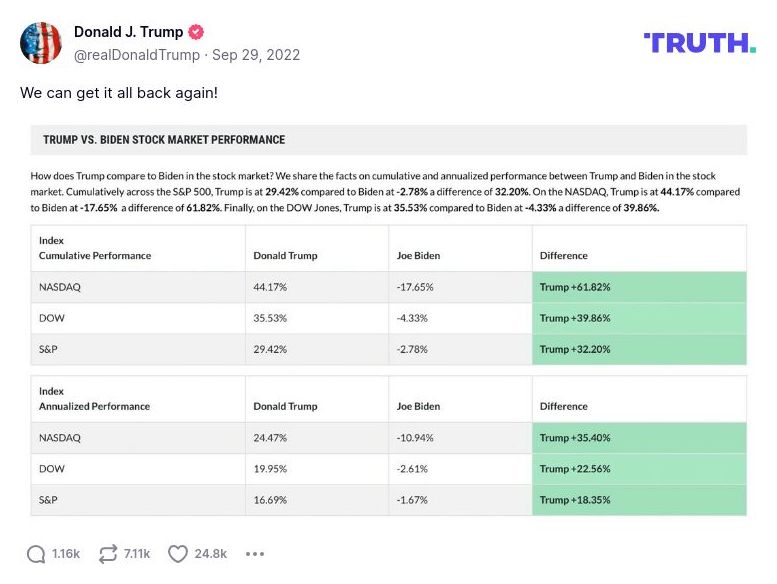This screenshot has height=584, width=777.
Task: Click the red verified badge
Action: (197, 32)
